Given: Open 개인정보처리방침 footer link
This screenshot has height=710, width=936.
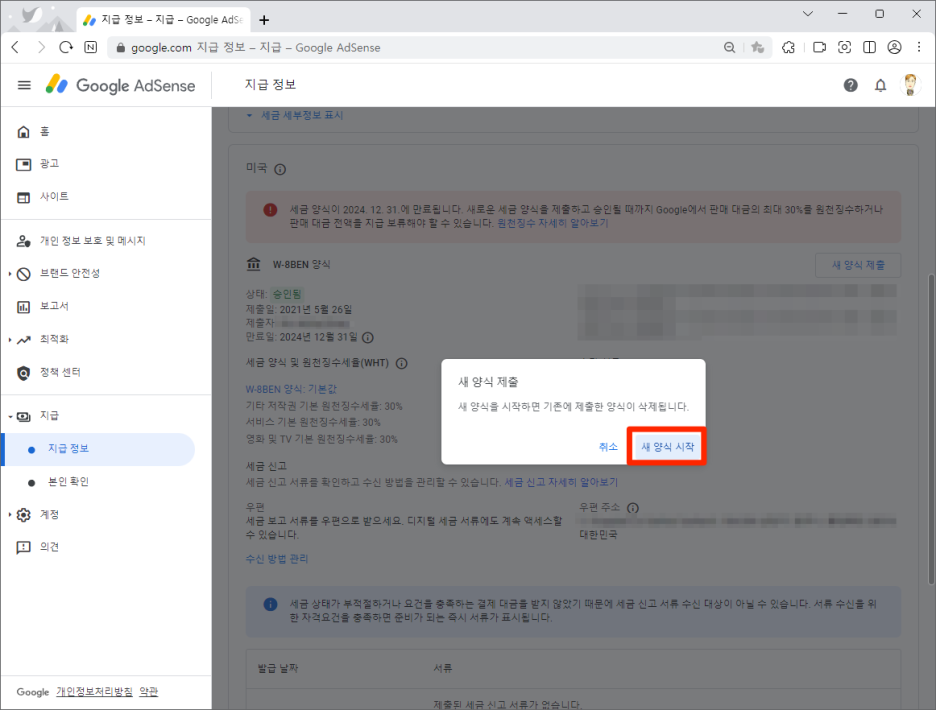Looking at the screenshot, I should 94,691.
